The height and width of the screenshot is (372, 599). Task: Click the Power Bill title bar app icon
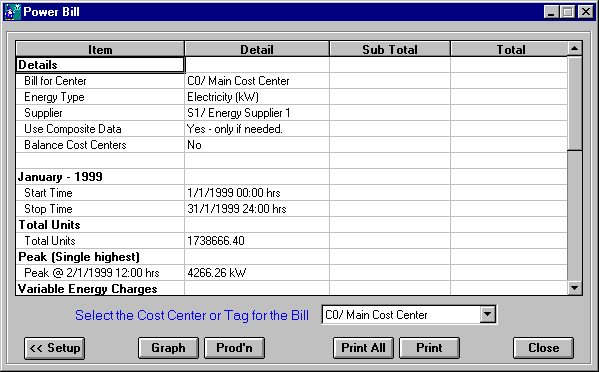coord(12,12)
